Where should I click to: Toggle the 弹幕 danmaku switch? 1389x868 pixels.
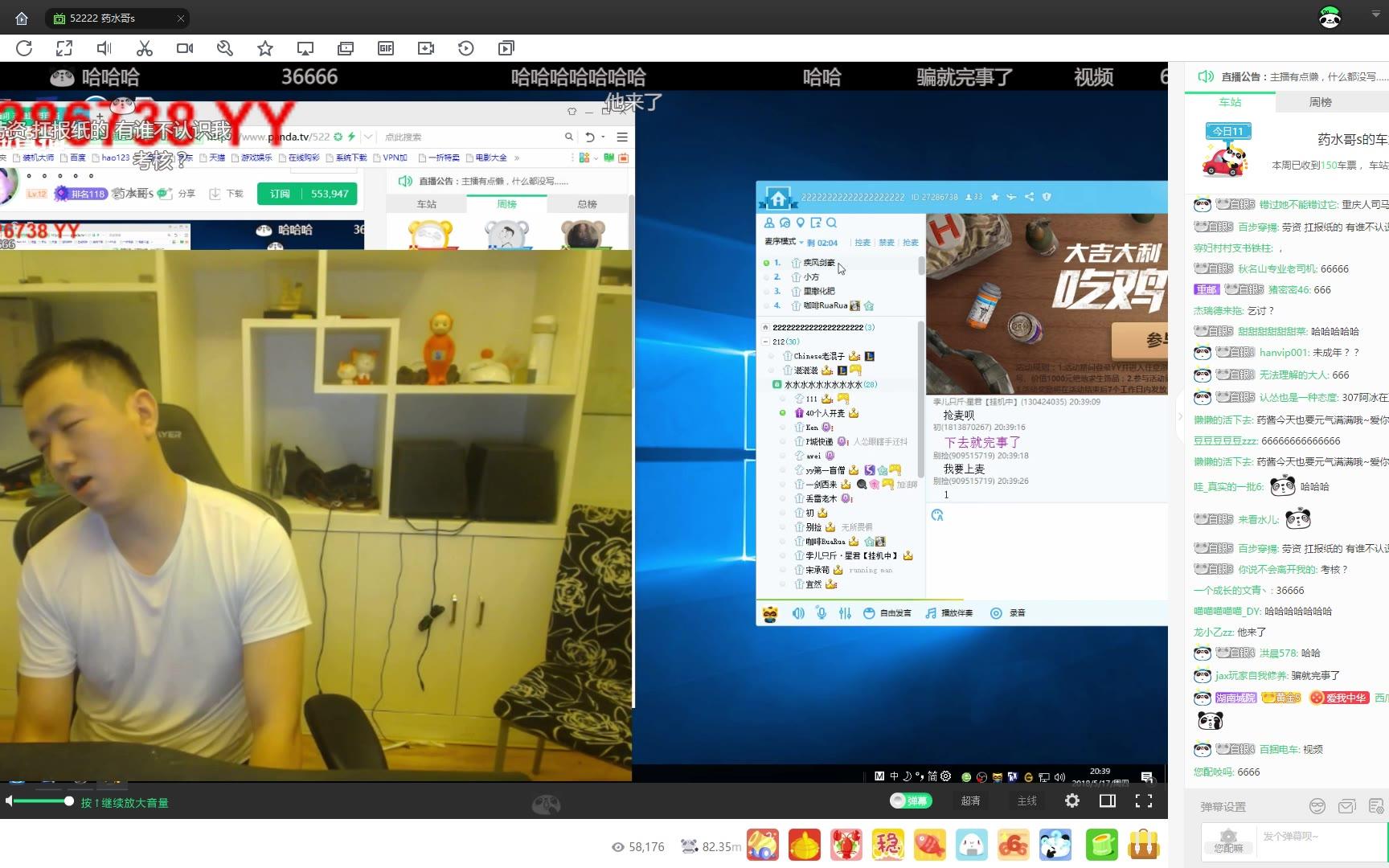(910, 800)
